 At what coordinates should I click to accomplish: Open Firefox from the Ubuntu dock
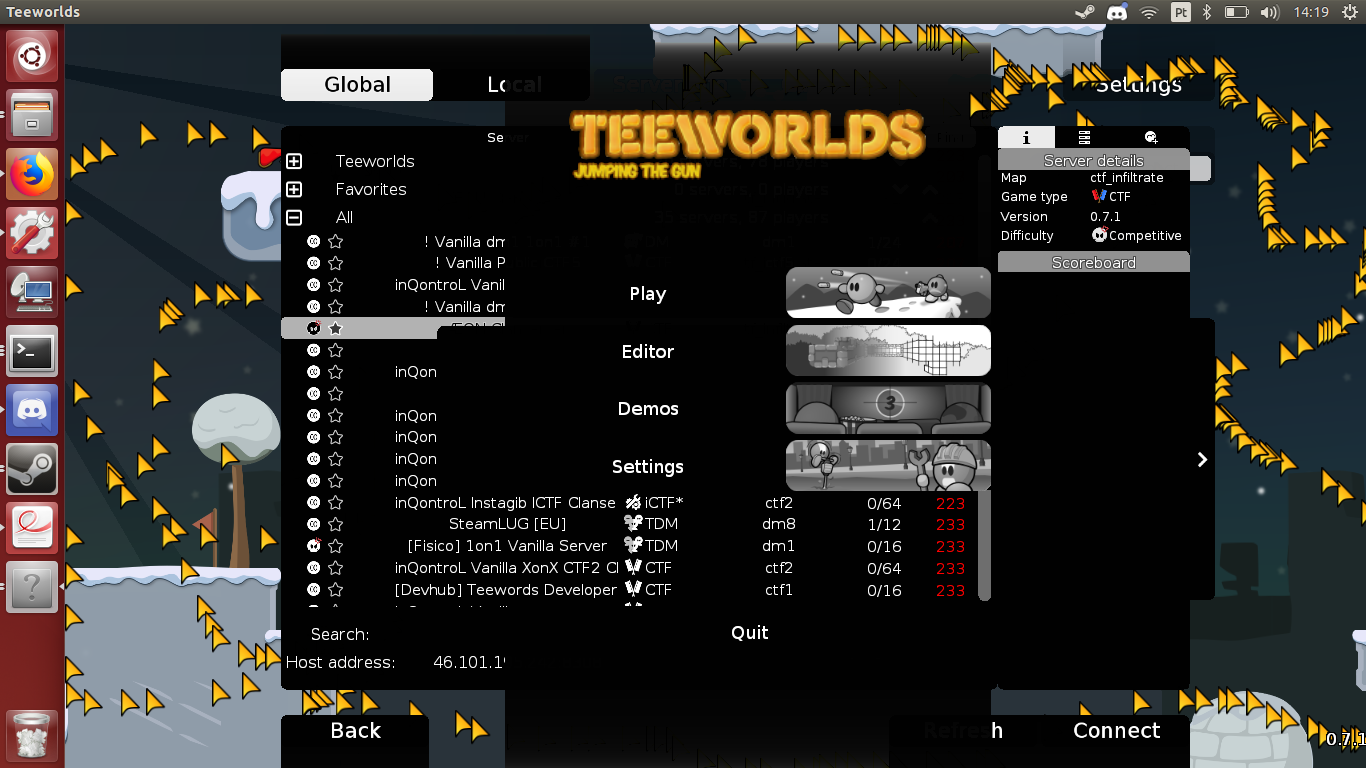(x=33, y=175)
